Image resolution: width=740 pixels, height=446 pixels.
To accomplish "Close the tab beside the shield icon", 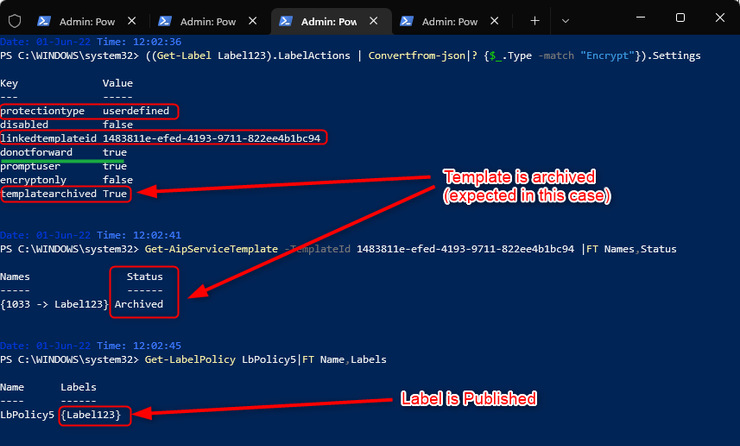I will point(132,21).
